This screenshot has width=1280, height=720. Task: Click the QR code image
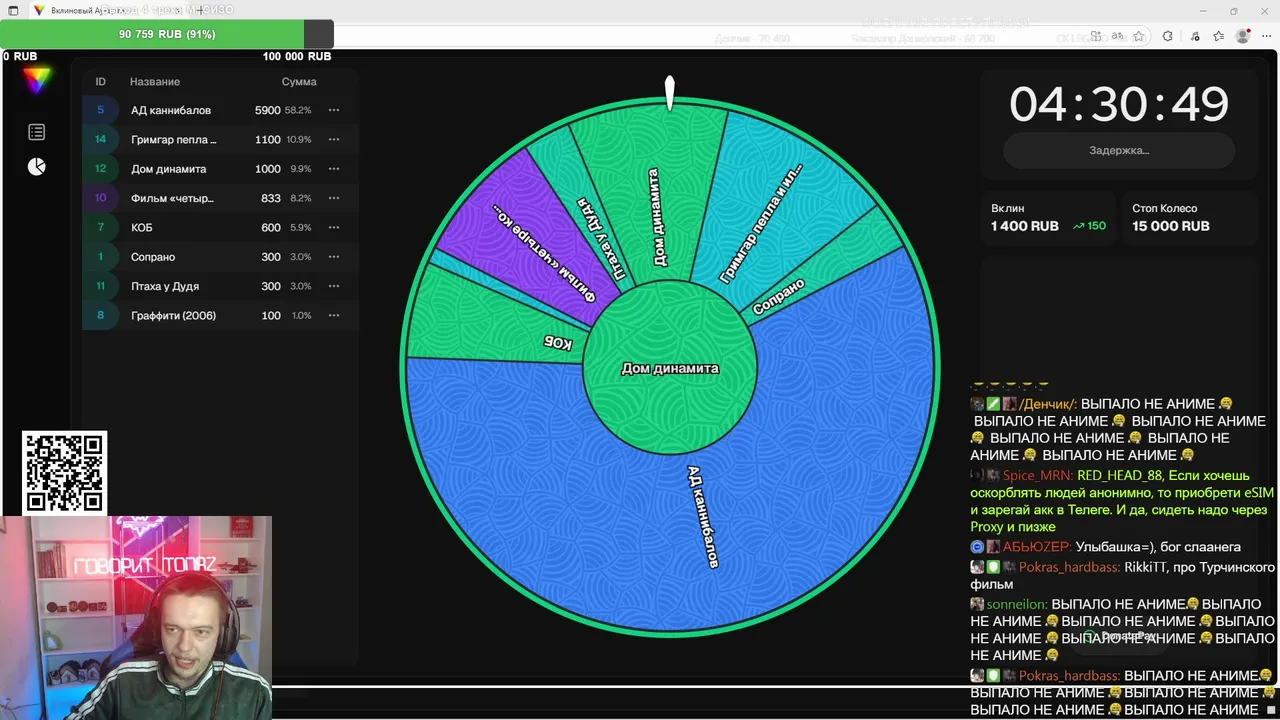tap(64, 473)
